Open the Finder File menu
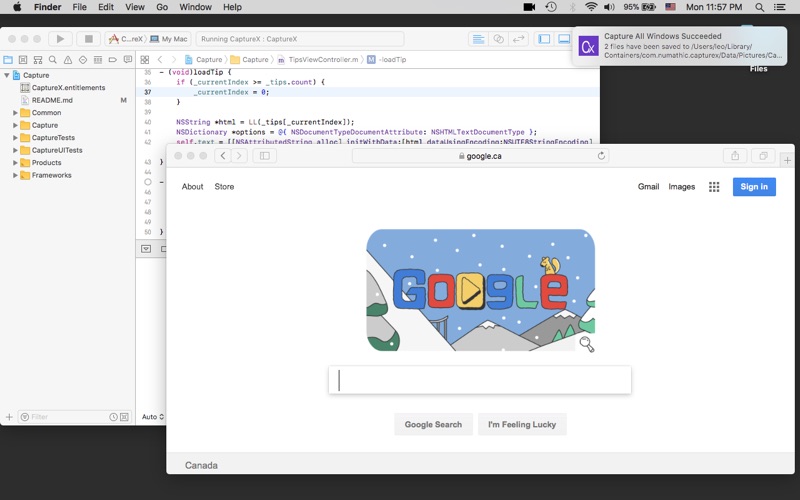800x500 pixels. tap(79, 7)
